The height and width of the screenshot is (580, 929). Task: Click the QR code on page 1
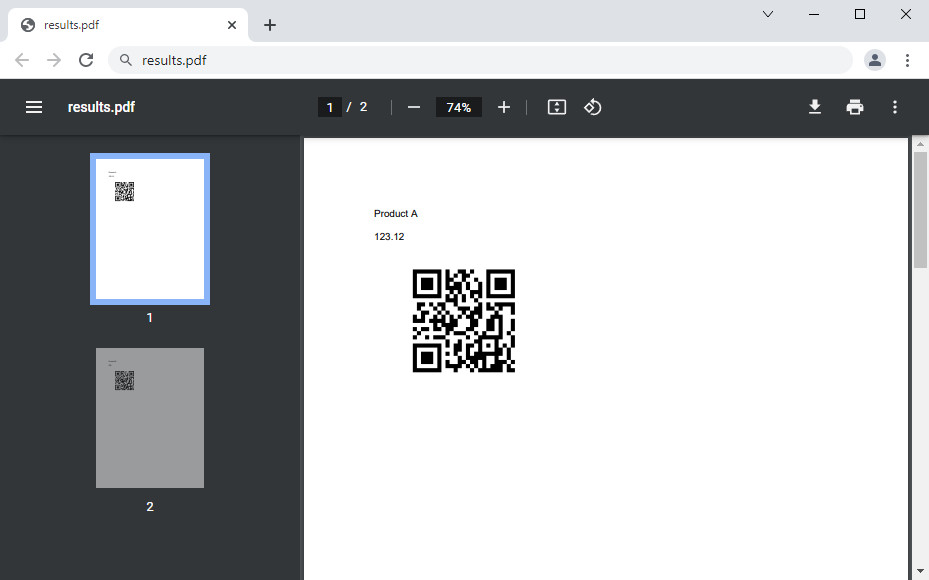[464, 321]
